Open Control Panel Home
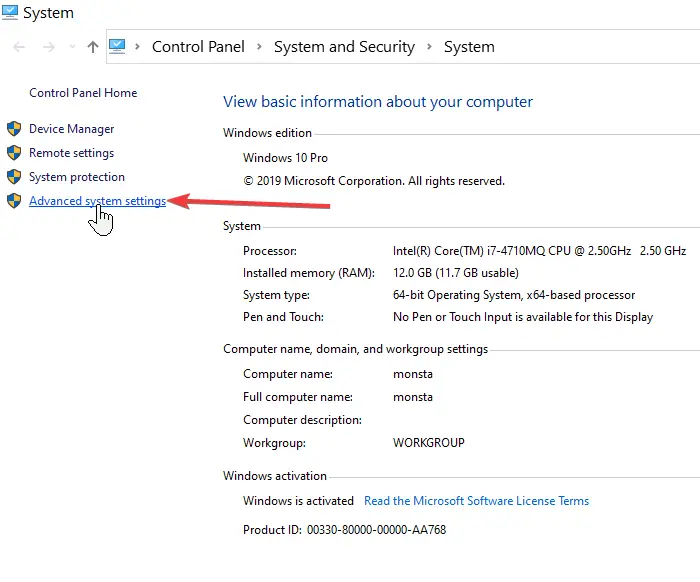 coord(83,93)
